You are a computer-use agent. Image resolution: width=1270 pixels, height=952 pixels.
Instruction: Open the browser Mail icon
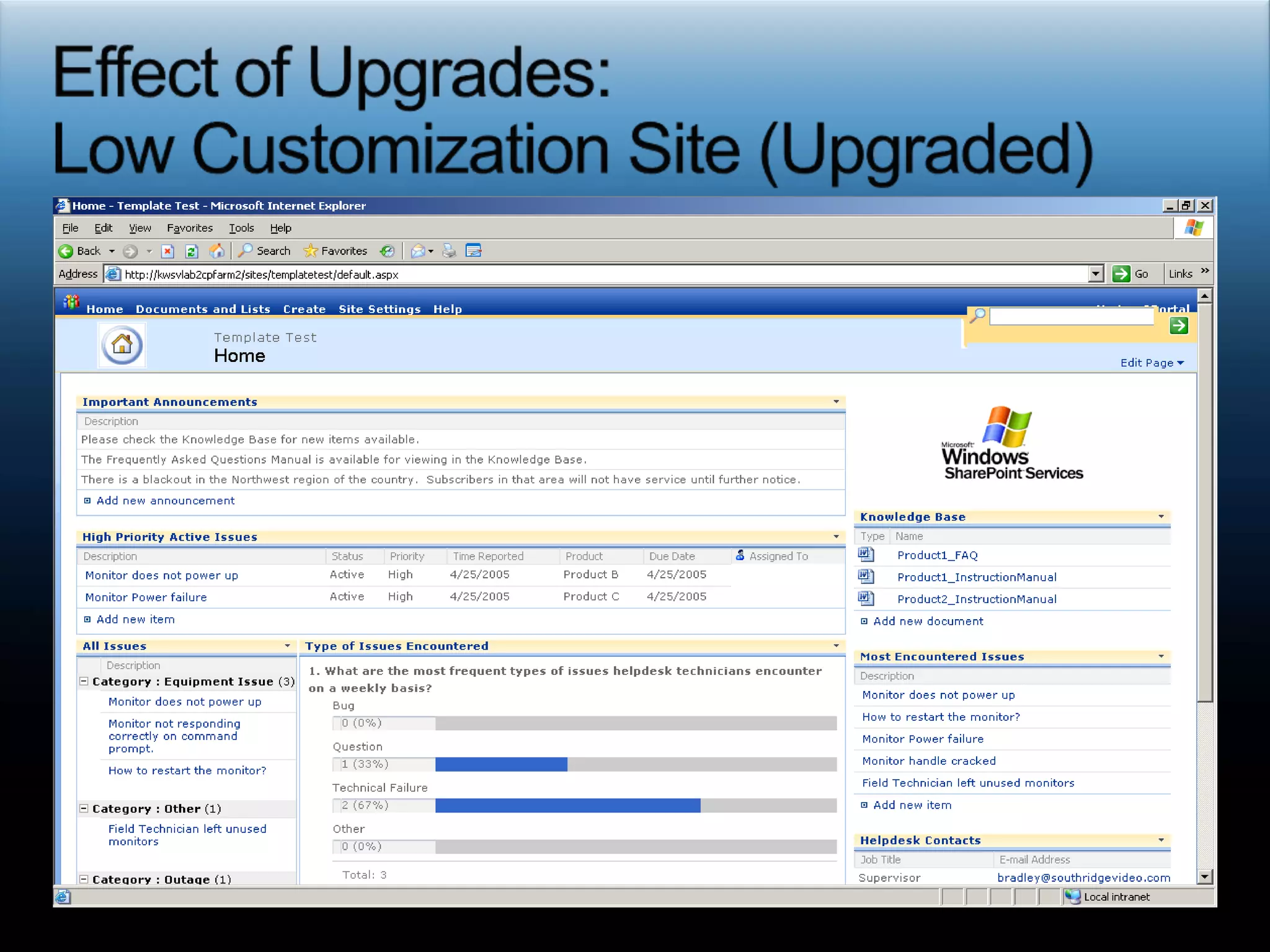tap(419, 251)
